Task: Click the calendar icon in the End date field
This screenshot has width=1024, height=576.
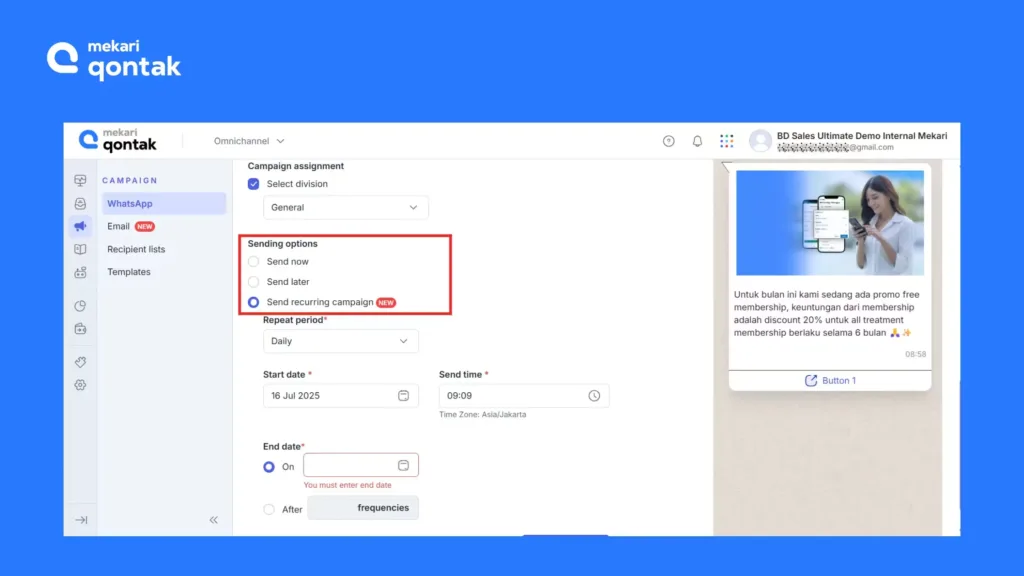Action: pyautogui.click(x=403, y=464)
